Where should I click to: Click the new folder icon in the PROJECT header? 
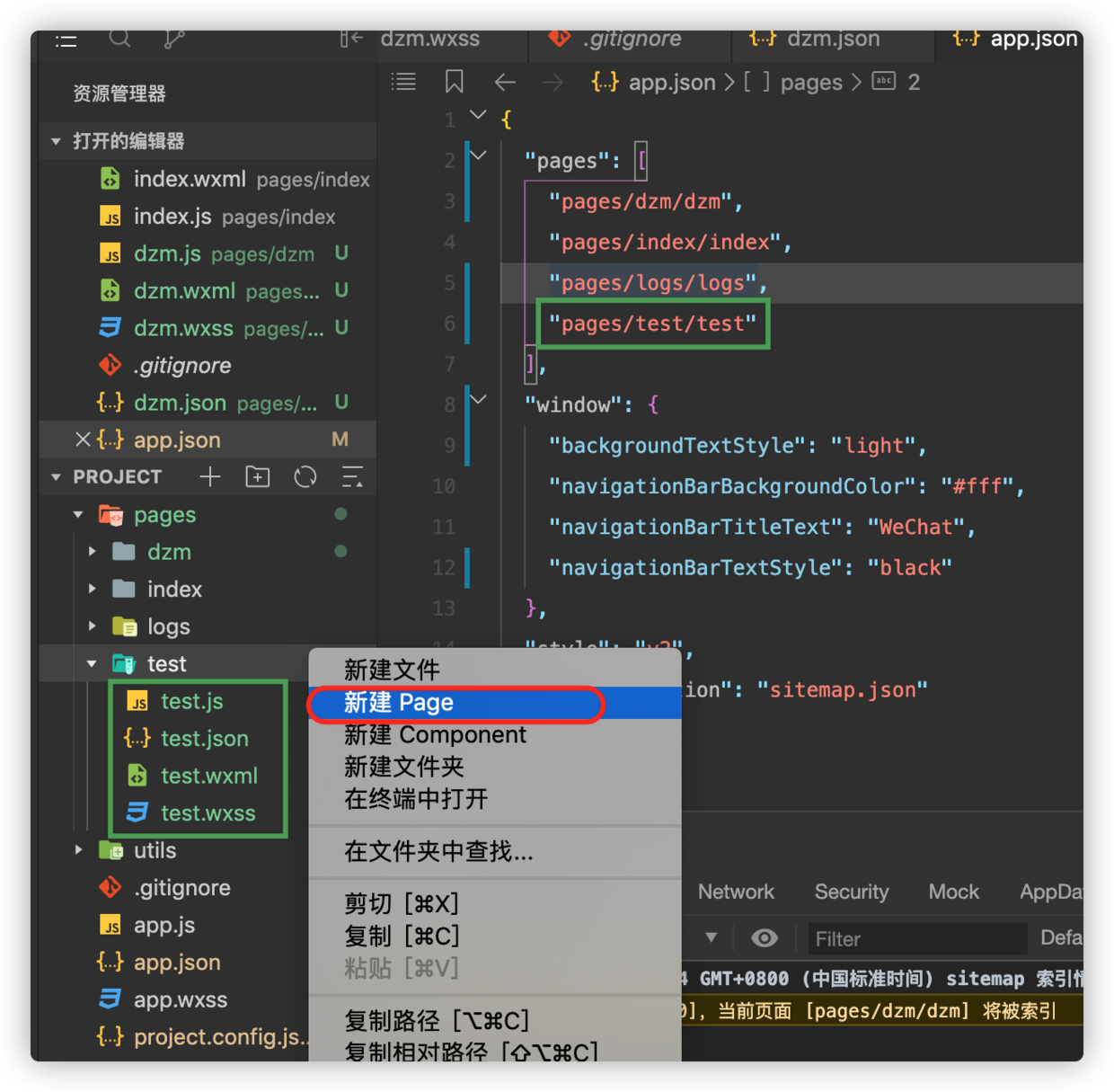257,476
